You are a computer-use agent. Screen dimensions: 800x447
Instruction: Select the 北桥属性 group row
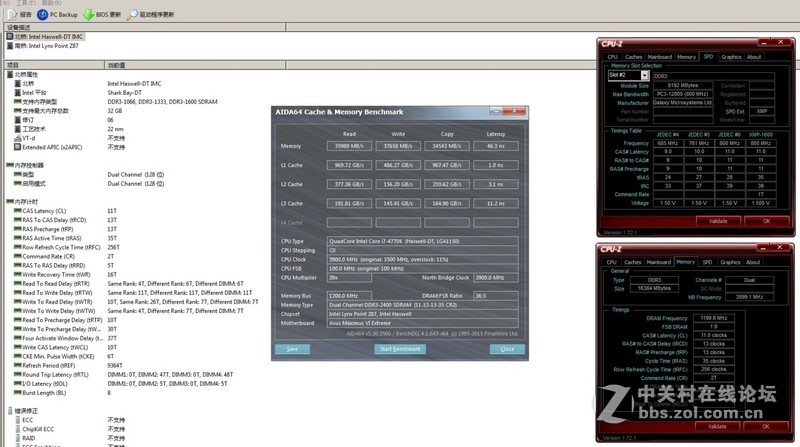click(22, 74)
